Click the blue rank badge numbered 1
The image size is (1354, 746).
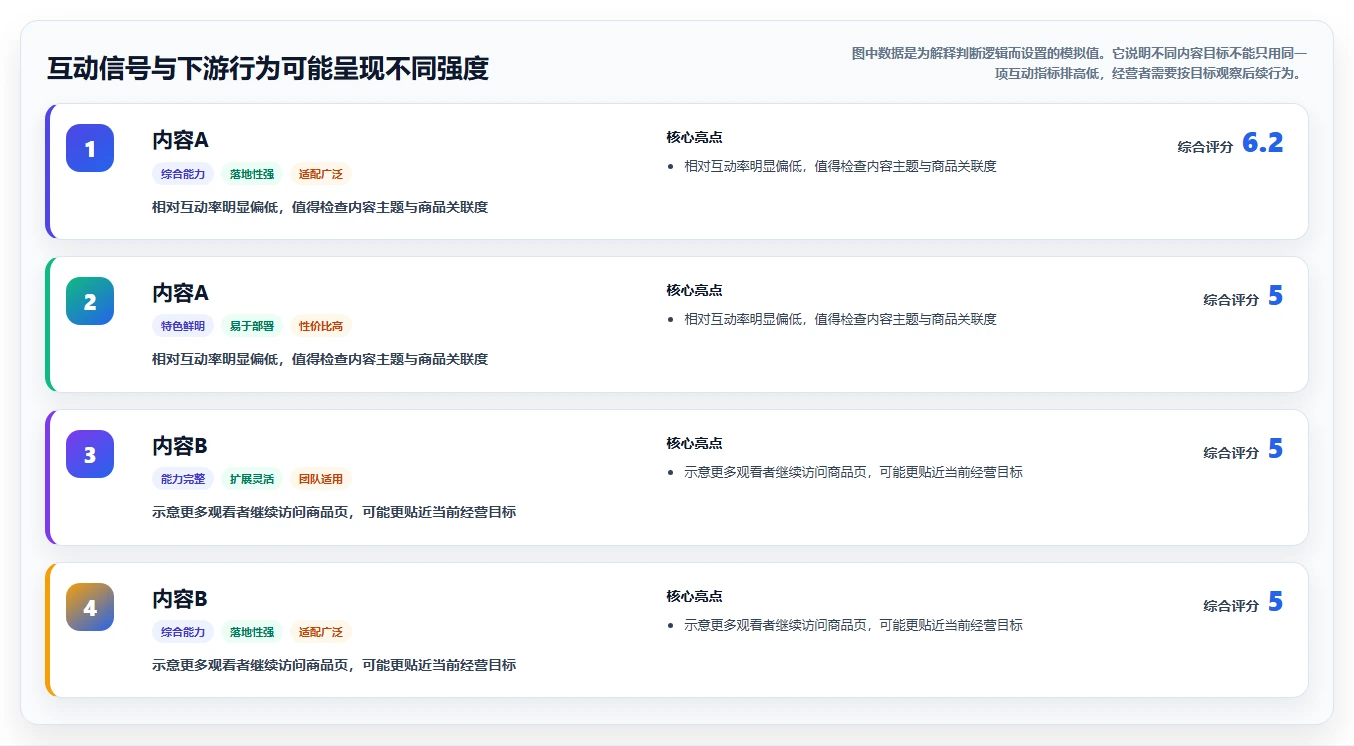90,148
